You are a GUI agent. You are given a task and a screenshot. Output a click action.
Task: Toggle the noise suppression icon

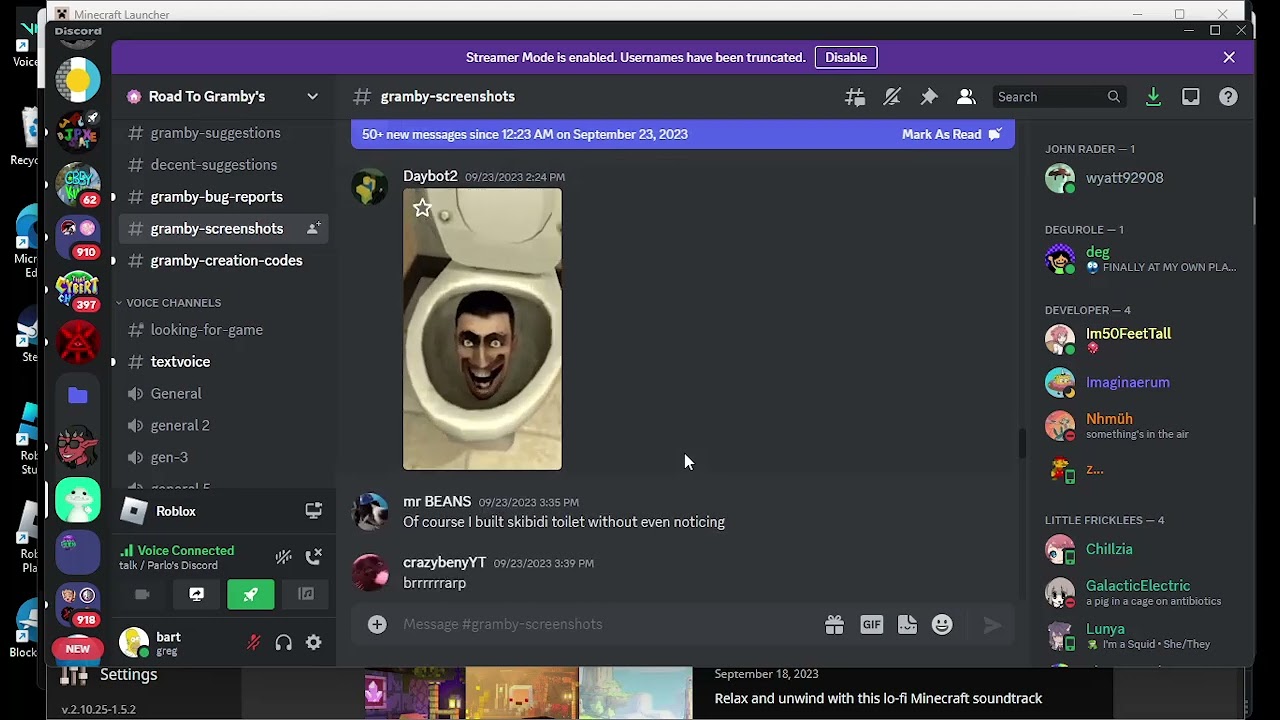(284, 556)
